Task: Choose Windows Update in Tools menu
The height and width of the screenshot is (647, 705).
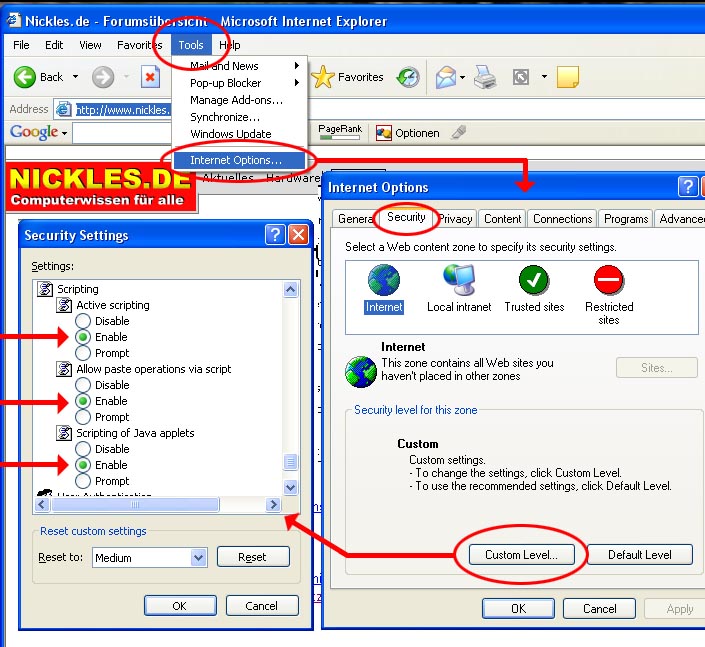Action: point(239,134)
